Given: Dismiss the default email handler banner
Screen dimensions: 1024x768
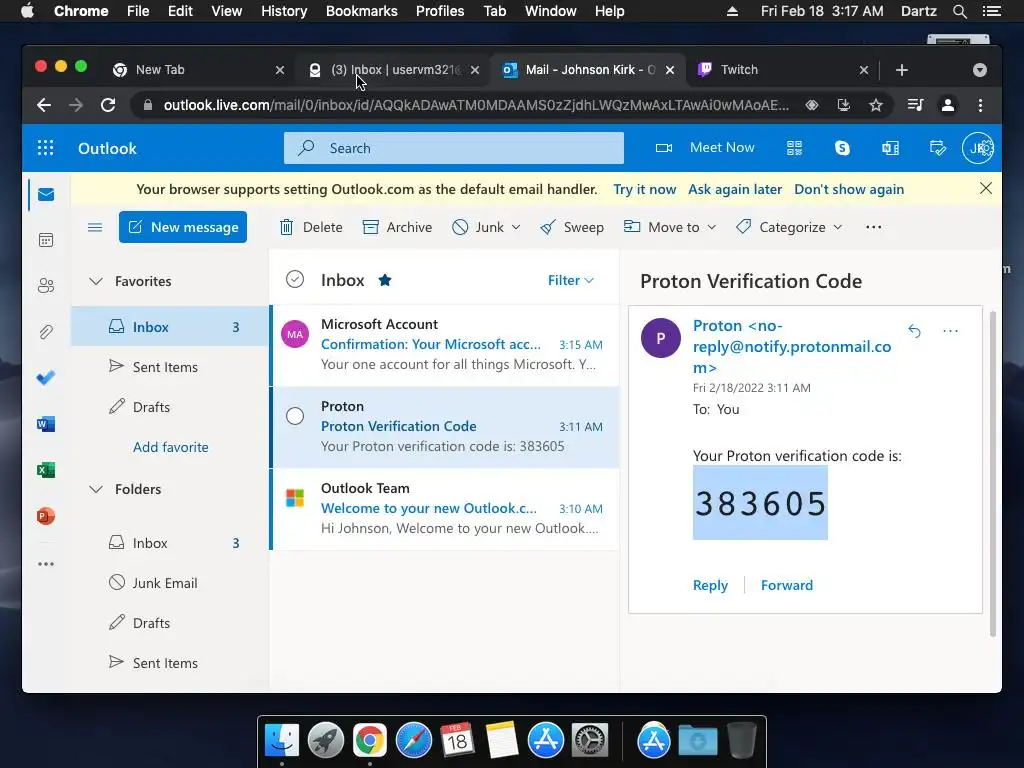Looking at the screenshot, I should click(985, 189).
